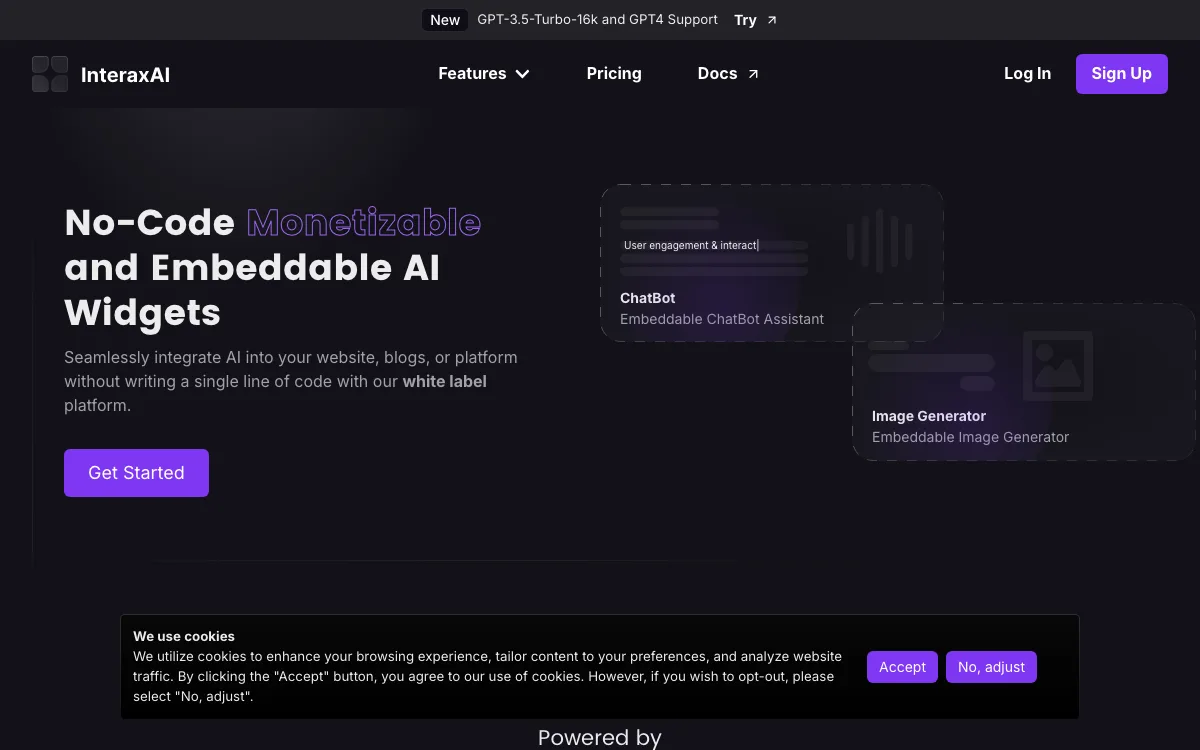Click the New badge in banner

pyautogui.click(x=445, y=20)
